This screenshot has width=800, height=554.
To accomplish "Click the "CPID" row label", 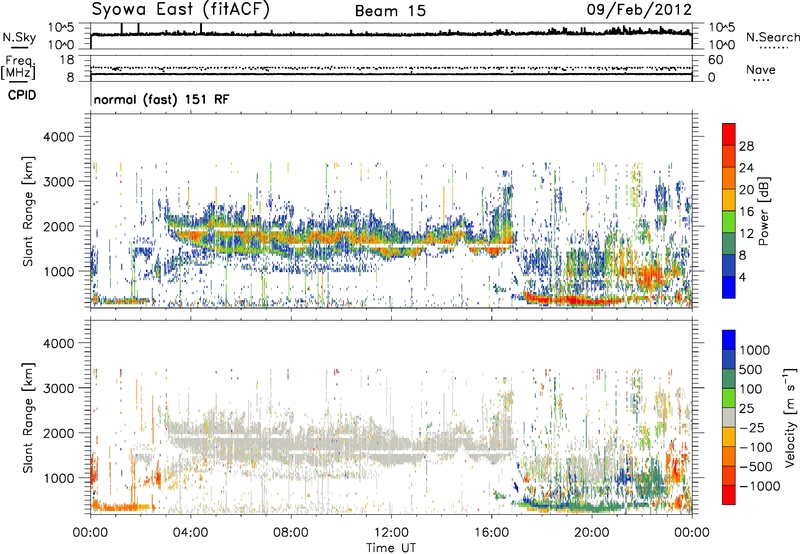I will click(x=22, y=95).
